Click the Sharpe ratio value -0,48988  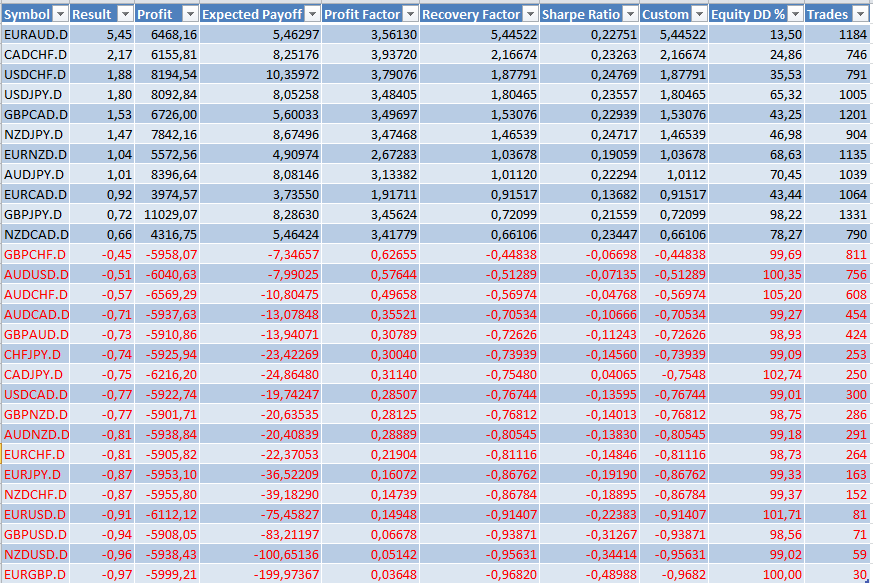[x=611, y=575]
